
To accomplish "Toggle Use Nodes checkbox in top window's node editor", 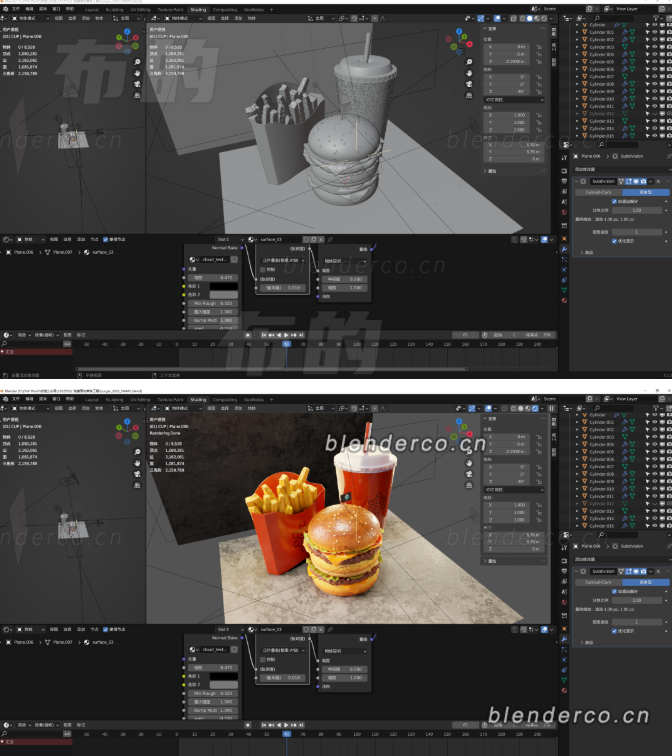I will click(106, 239).
